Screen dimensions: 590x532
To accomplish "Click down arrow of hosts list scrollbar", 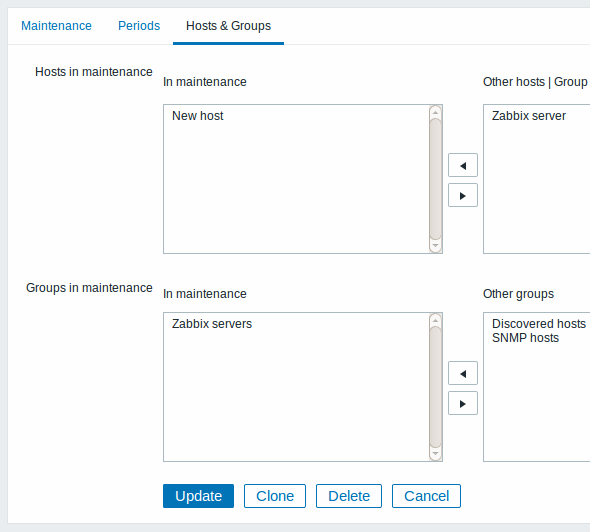I will point(435,246).
